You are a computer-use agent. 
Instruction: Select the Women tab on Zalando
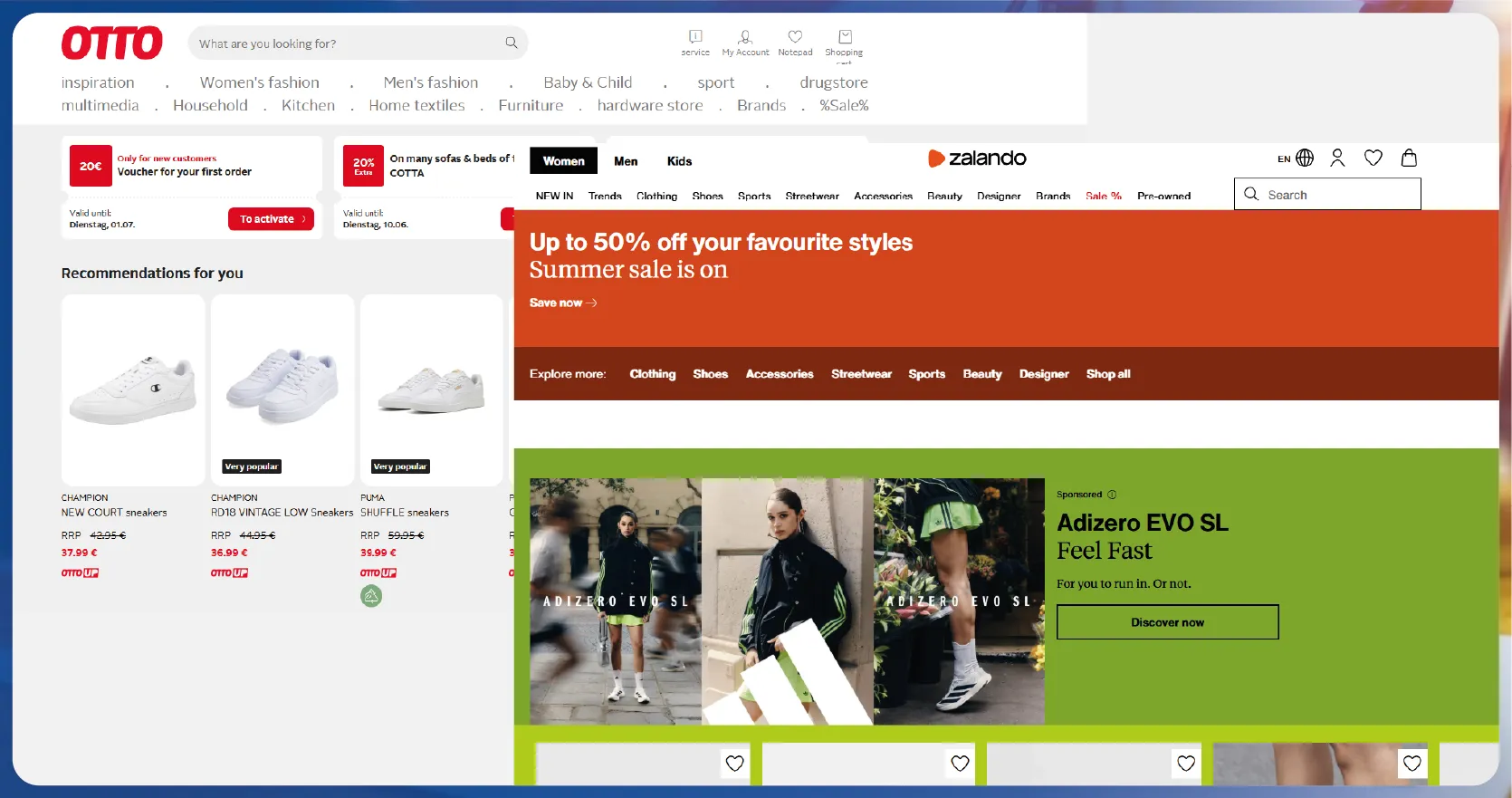tap(563, 160)
